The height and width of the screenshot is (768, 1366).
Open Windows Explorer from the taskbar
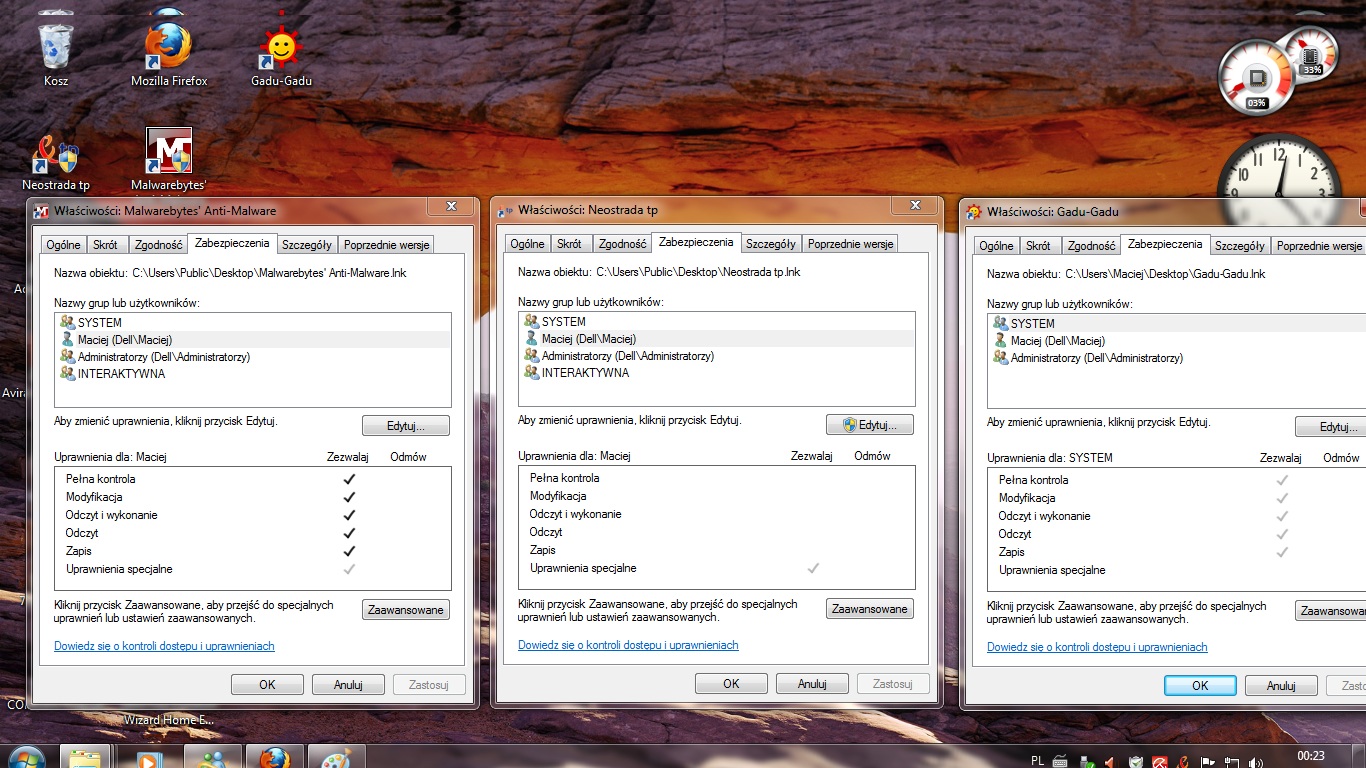(x=86, y=756)
